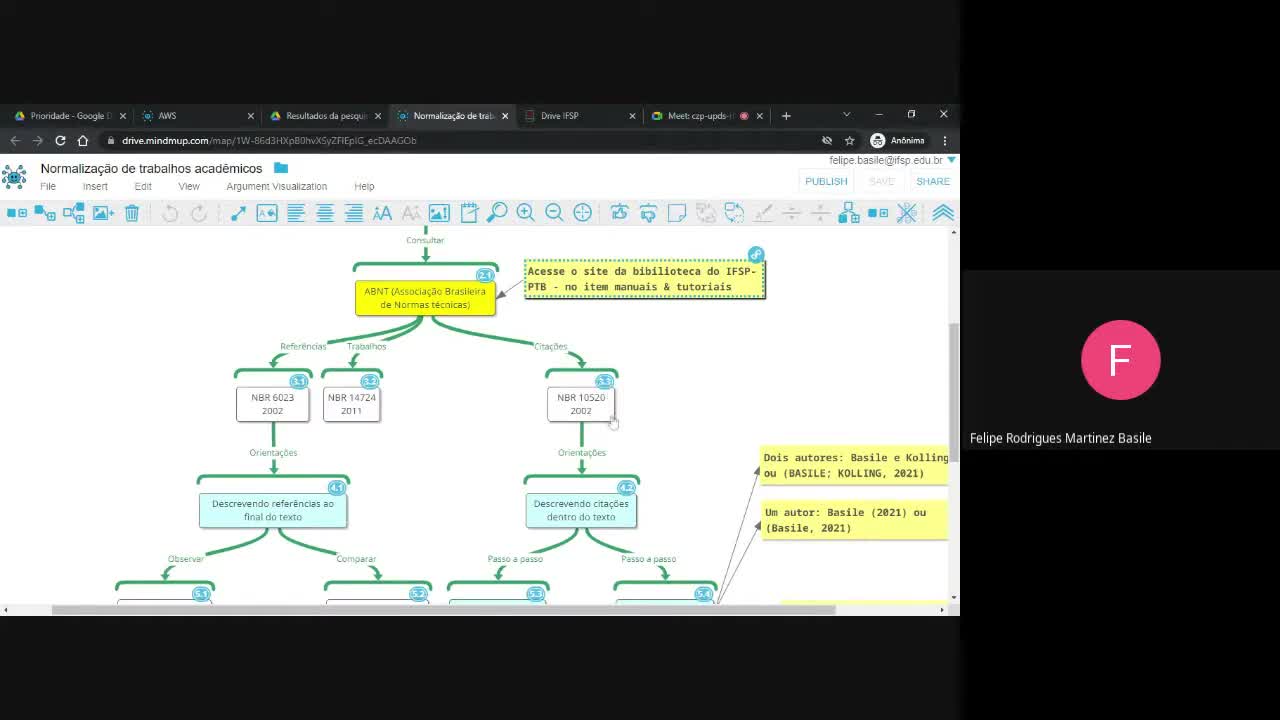Open the tab search chevron
This screenshot has height=720, width=1280.
[x=846, y=115]
